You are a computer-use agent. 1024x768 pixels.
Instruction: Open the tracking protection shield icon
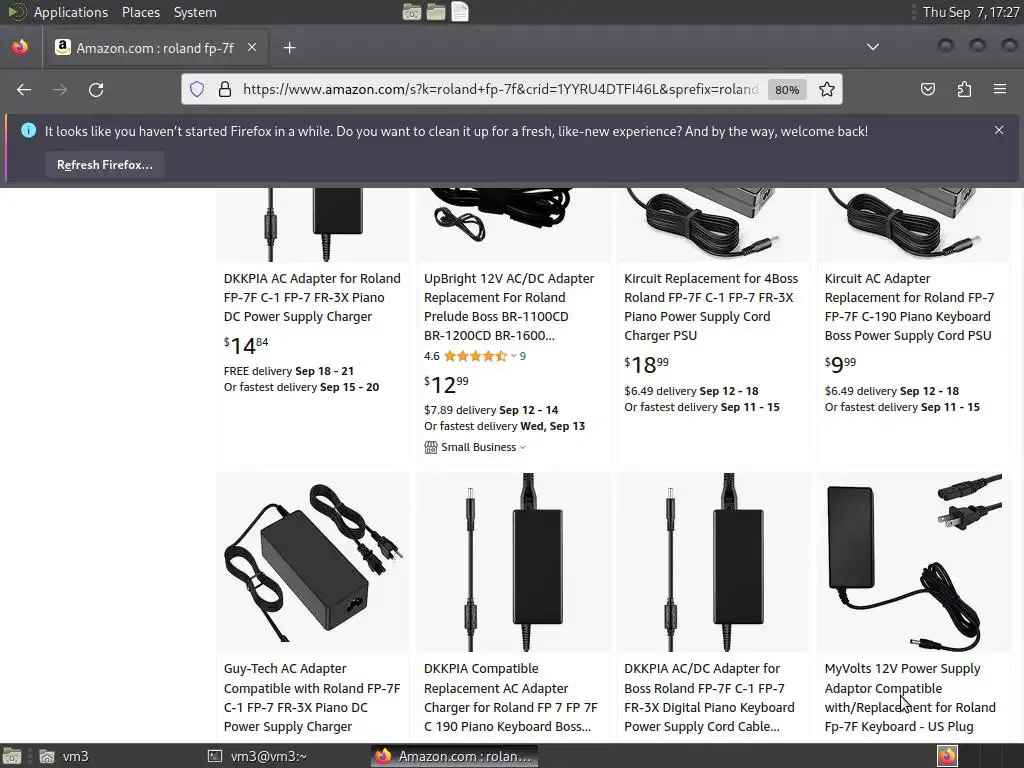[x=197, y=89]
